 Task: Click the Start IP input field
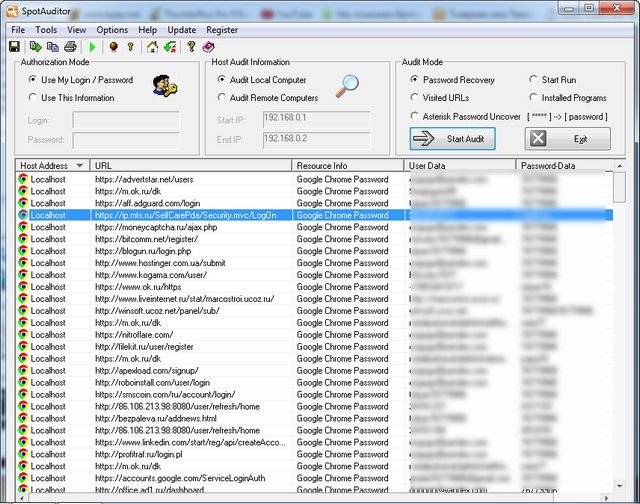click(x=317, y=120)
